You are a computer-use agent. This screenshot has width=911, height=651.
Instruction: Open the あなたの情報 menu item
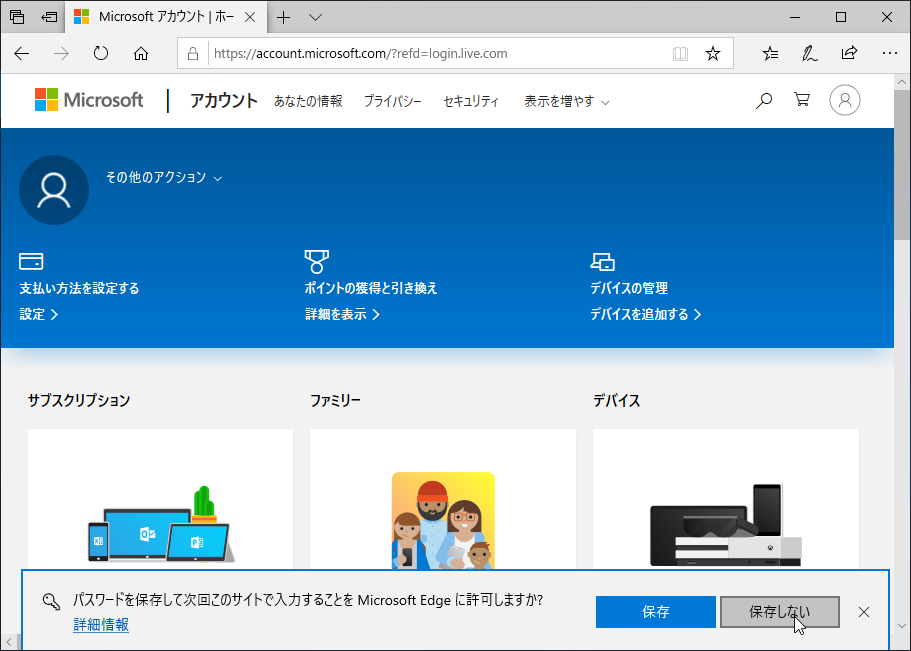[308, 101]
